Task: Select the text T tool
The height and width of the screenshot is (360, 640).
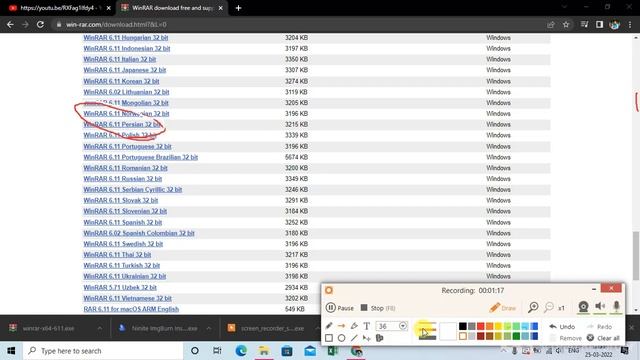Action: click(367, 326)
